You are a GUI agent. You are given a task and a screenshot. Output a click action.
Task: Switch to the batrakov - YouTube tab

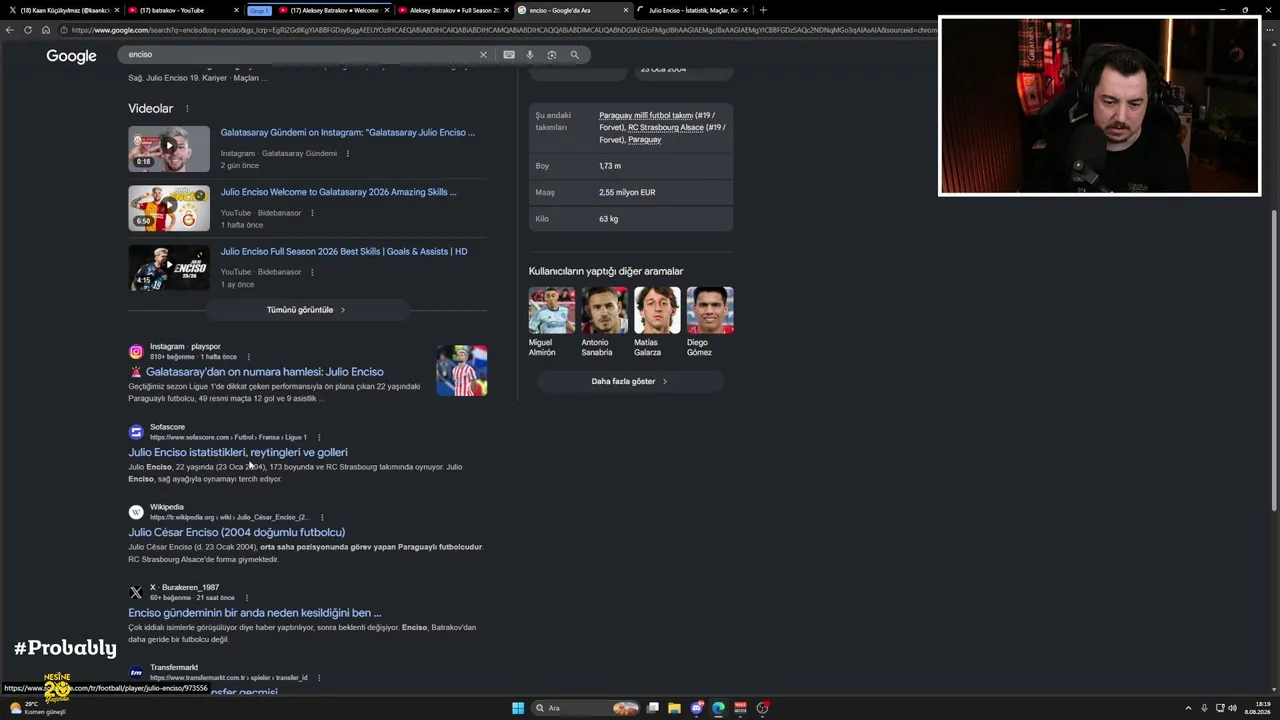(x=184, y=10)
